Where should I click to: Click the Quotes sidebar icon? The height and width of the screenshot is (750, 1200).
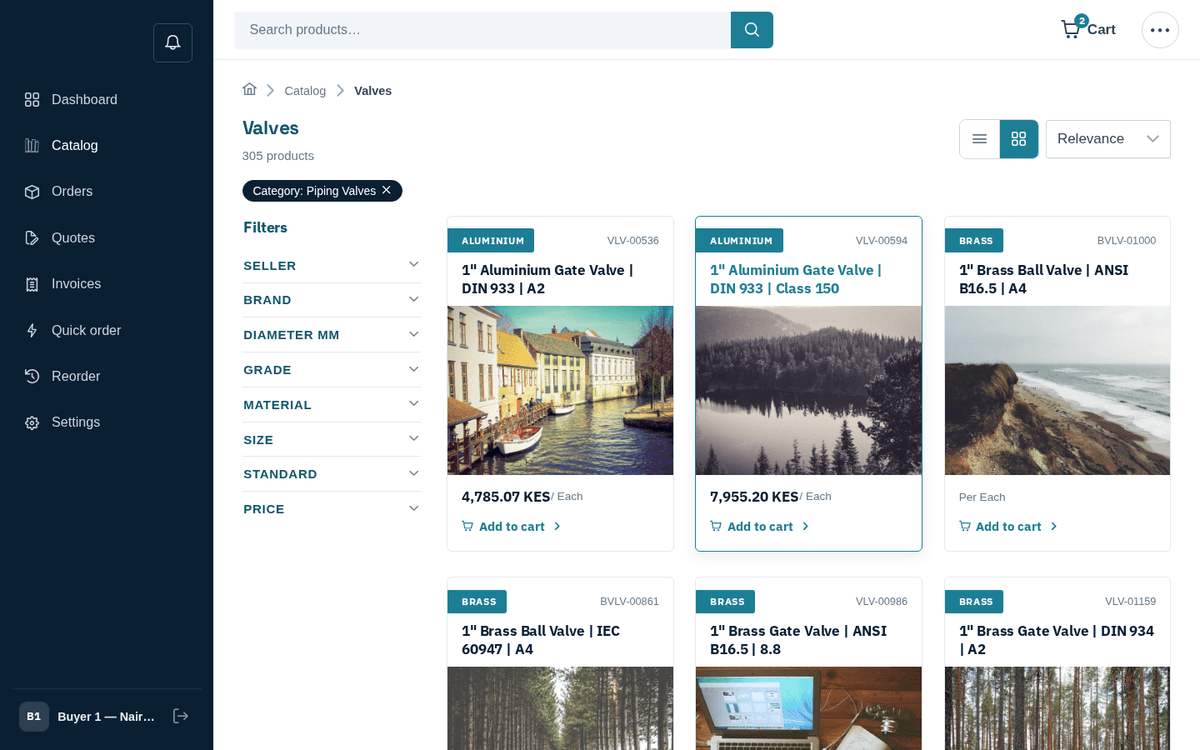point(32,238)
